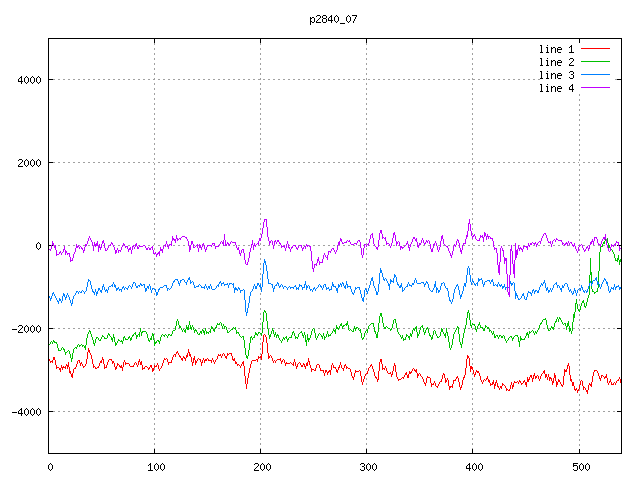
Task: Select the 'line 2' legend label
Action: pyautogui.click(x=551, y=62)
